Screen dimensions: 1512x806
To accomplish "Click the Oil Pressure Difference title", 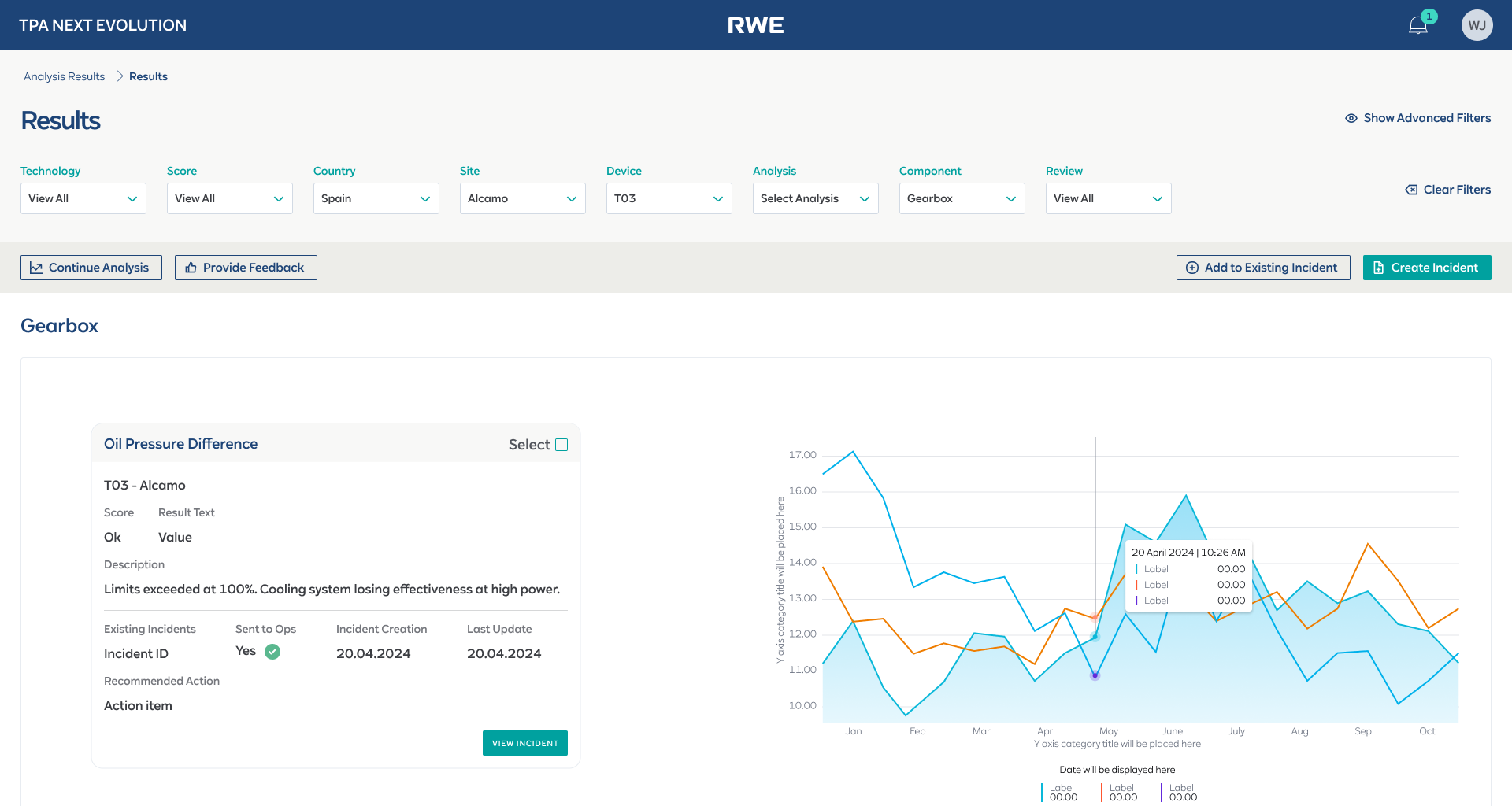I will [180, 444].
